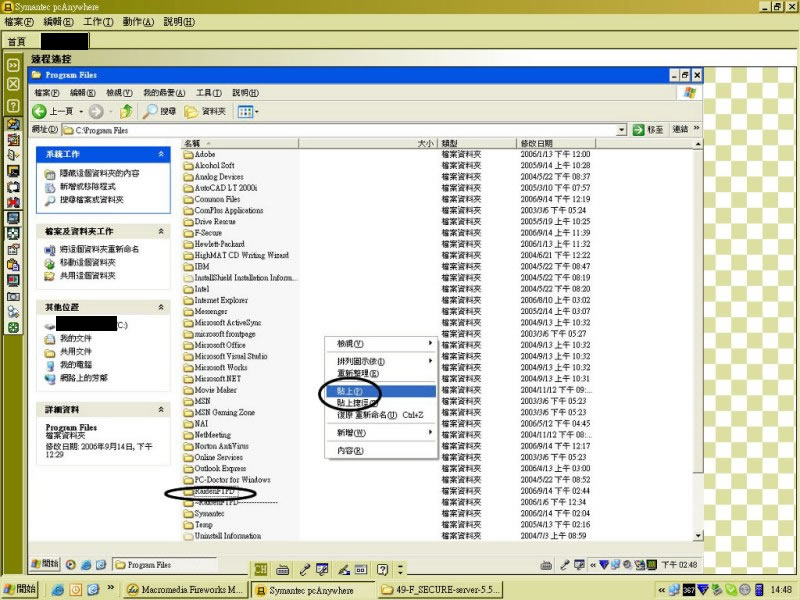The width and height of the screenshot is (800, 600).
Task: Select the Internet Explorer folder name
Action: 221,300
